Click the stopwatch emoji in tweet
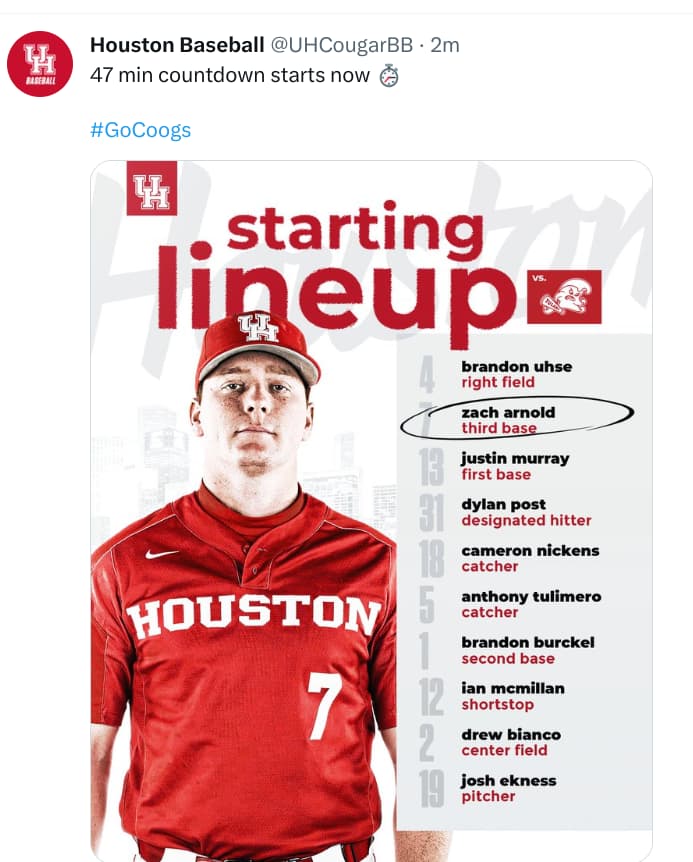 click(x=389, y=76)
